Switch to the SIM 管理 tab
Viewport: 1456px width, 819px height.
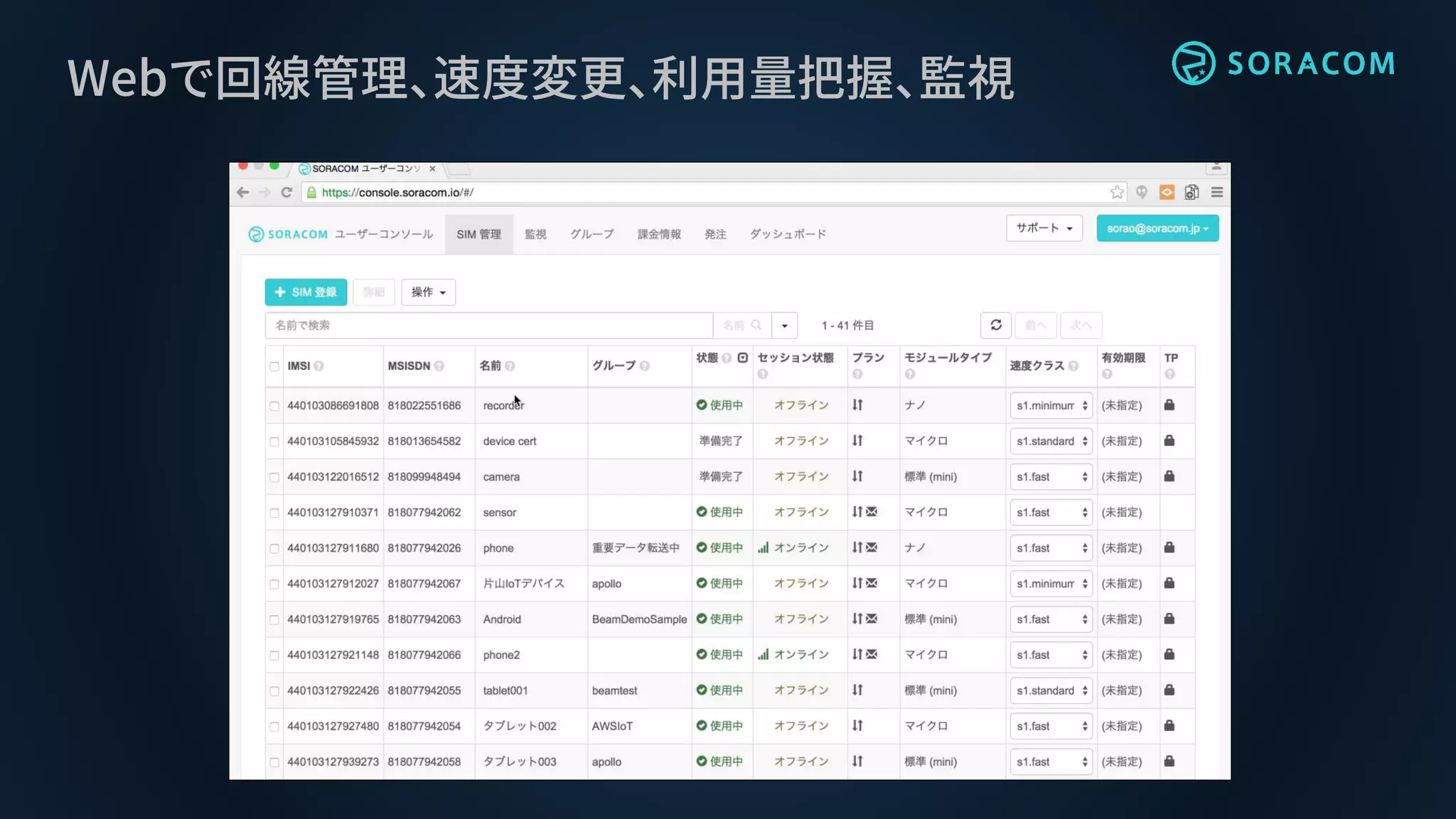coord(478,234)
